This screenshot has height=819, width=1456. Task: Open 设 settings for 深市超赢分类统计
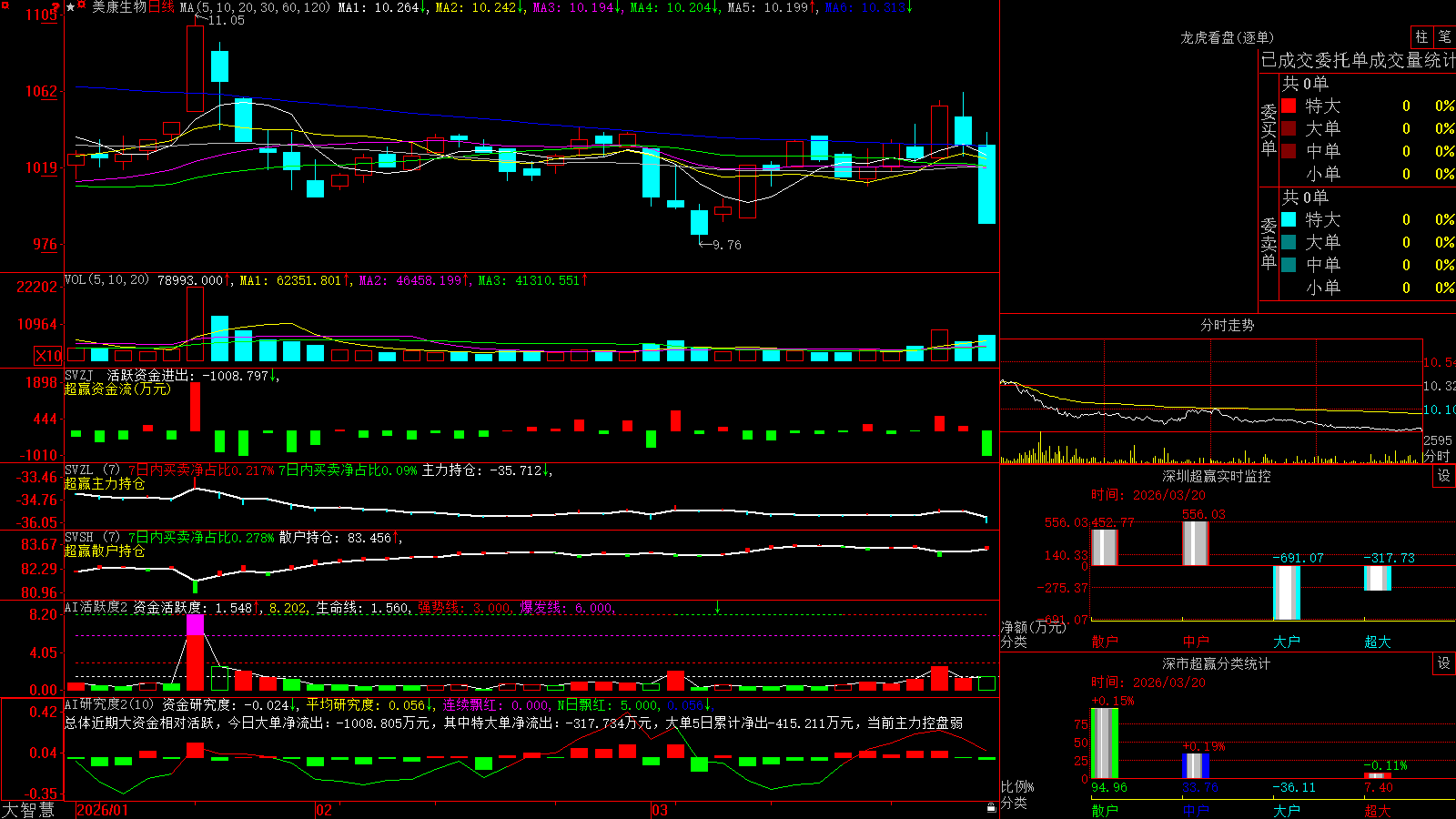[x=1444, y=663]
